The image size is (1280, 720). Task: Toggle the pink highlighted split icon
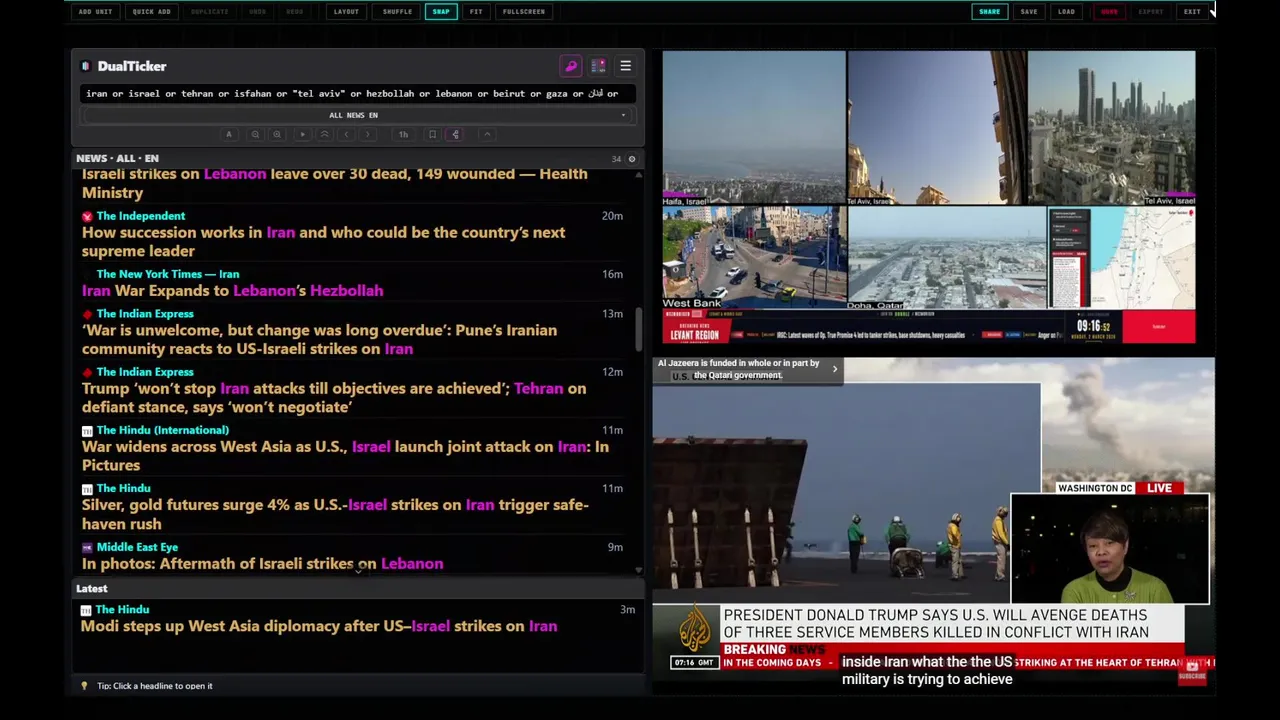(455, 134)
